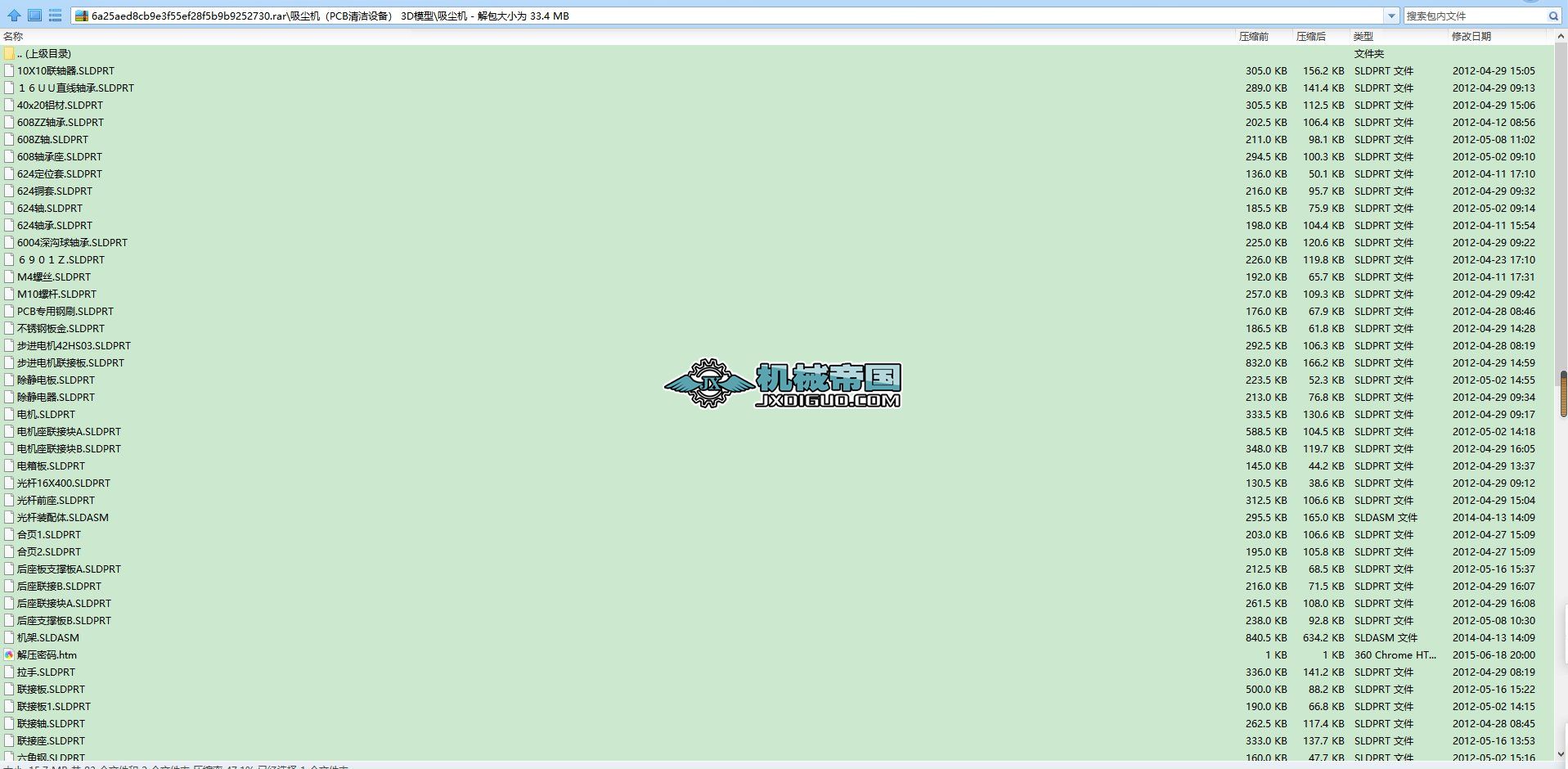This screenshot has width=1568, height=769.
Task: Select file icon of M4螺丝.SLDPRT
Action: 9,277
